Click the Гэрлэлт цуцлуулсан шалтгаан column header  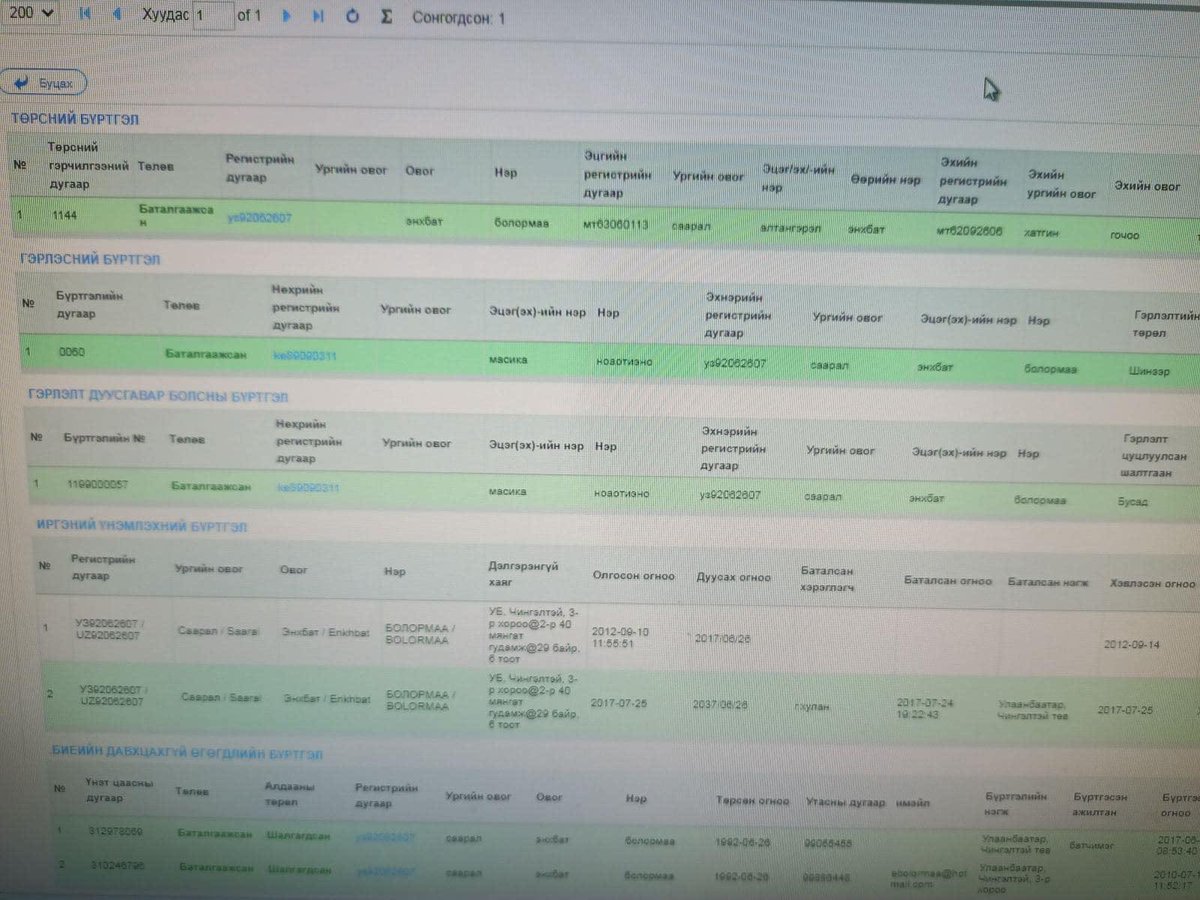click(x=1155, y=456)
